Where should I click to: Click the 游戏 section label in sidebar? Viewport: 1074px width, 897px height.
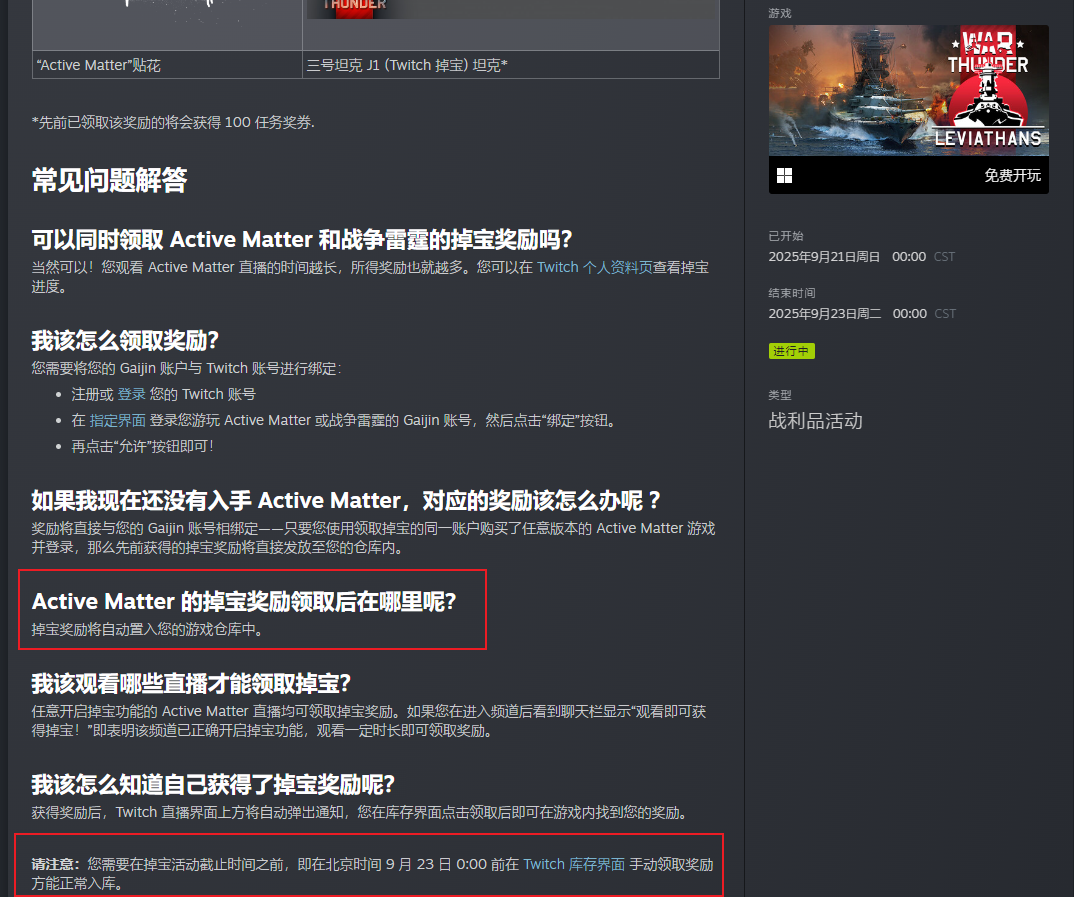pos(780,14)
